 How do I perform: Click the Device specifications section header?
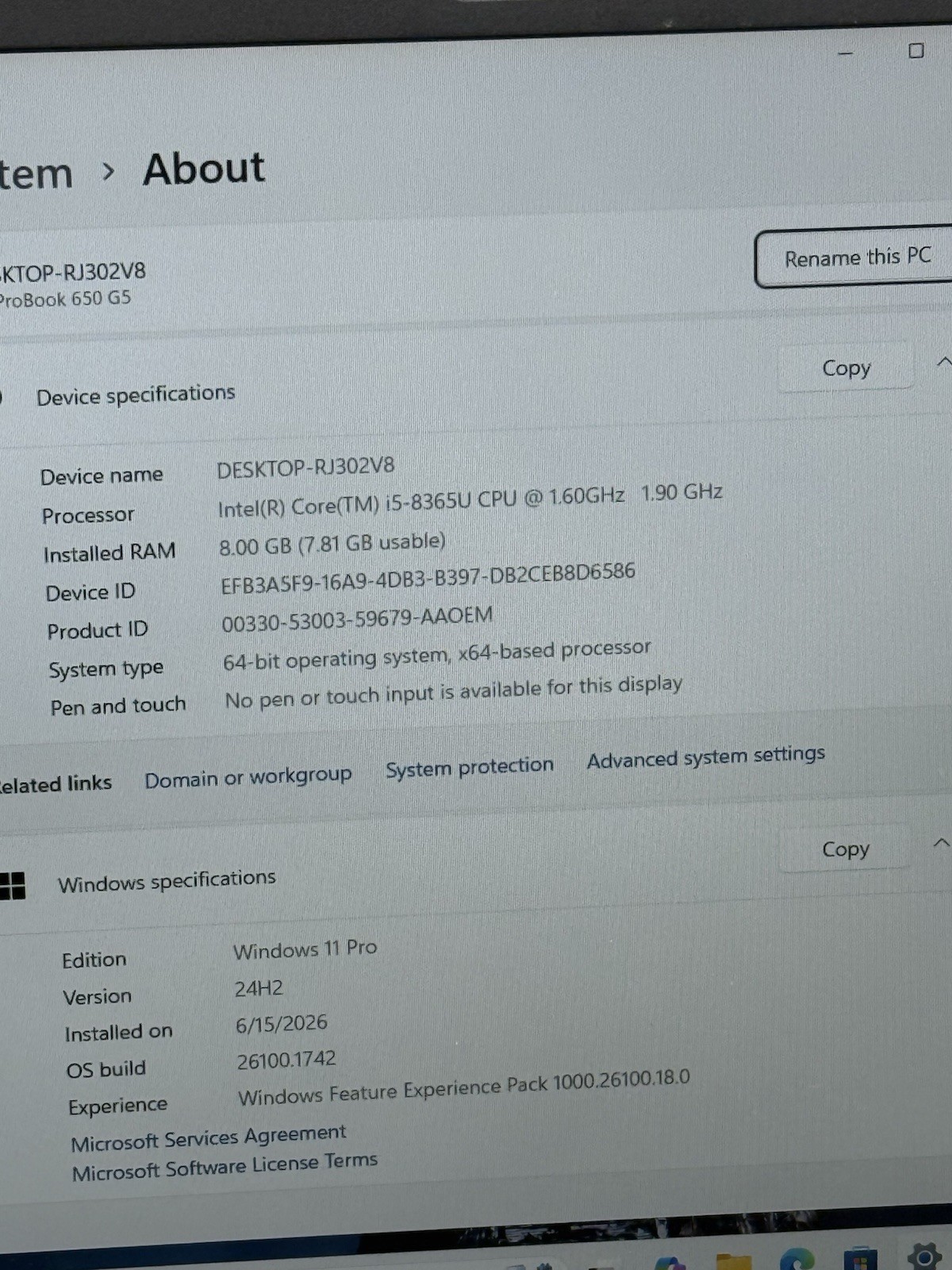click(136, 394)
